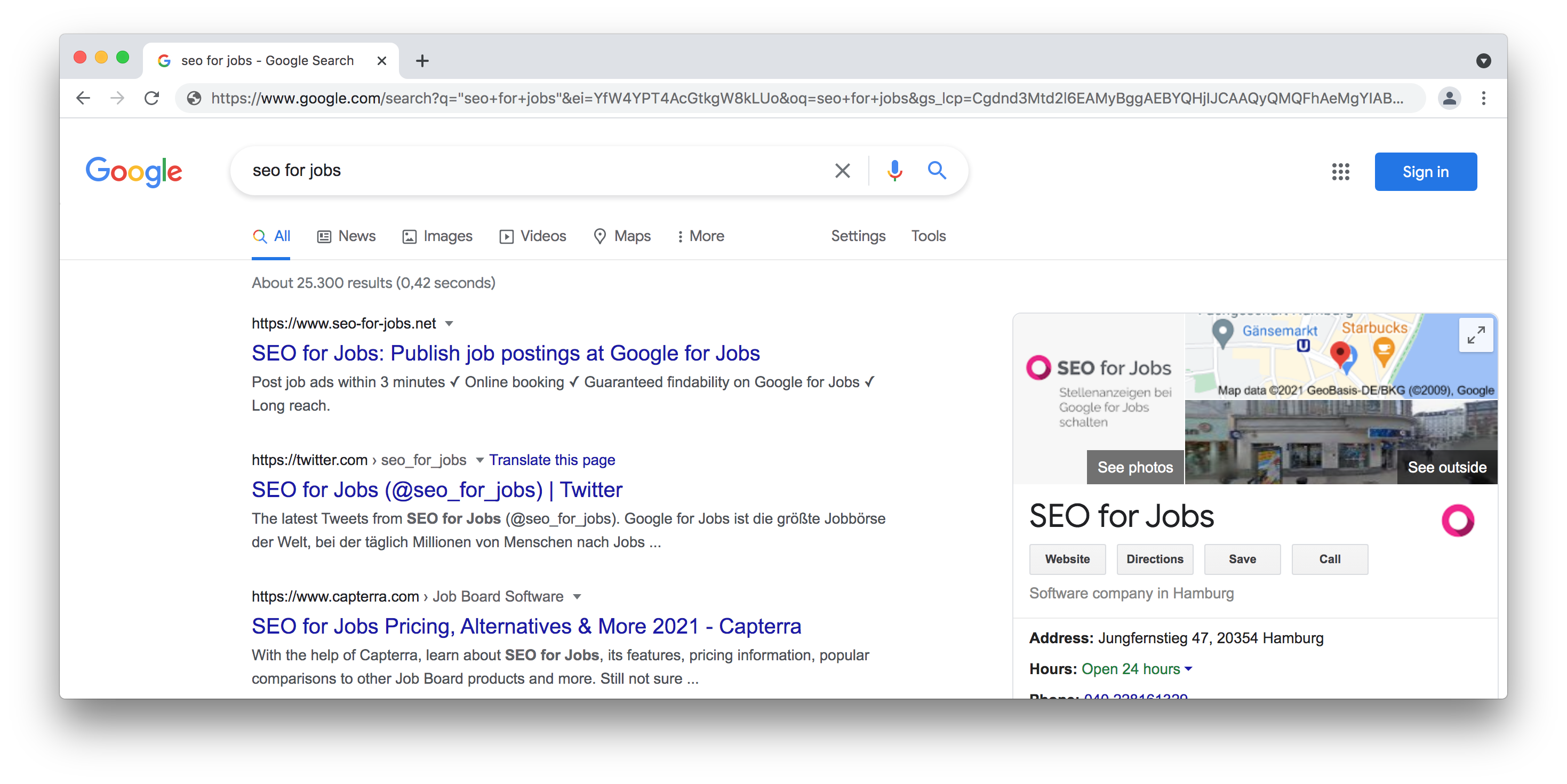Image resolution: width=1567 pixels, height=784 pixels.
Task: Clear the search box with the X icon
Action: 842,171
